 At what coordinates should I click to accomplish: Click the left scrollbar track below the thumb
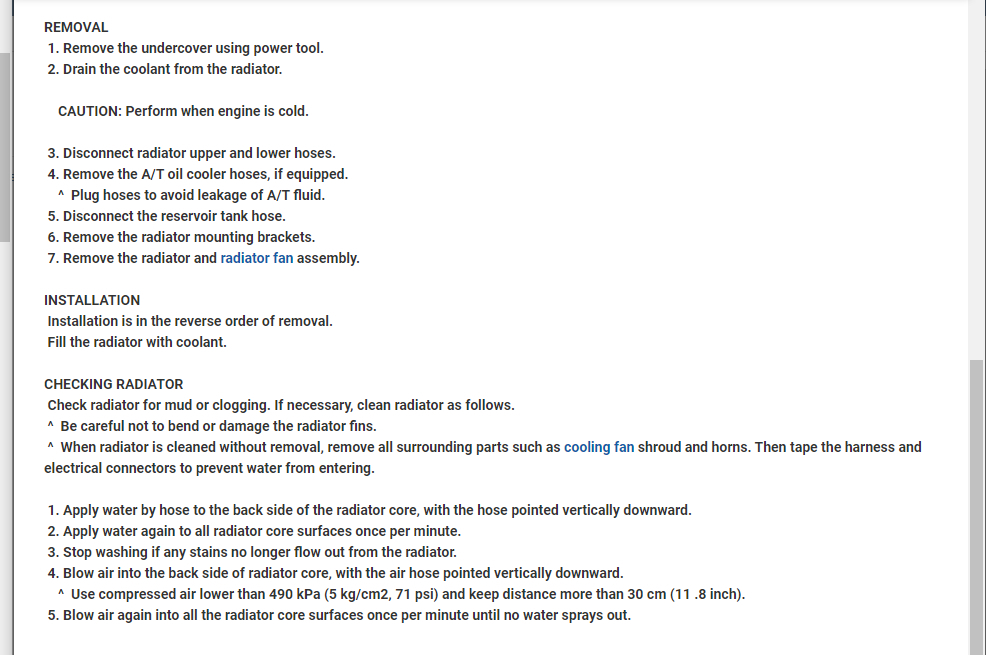point(5,450)
